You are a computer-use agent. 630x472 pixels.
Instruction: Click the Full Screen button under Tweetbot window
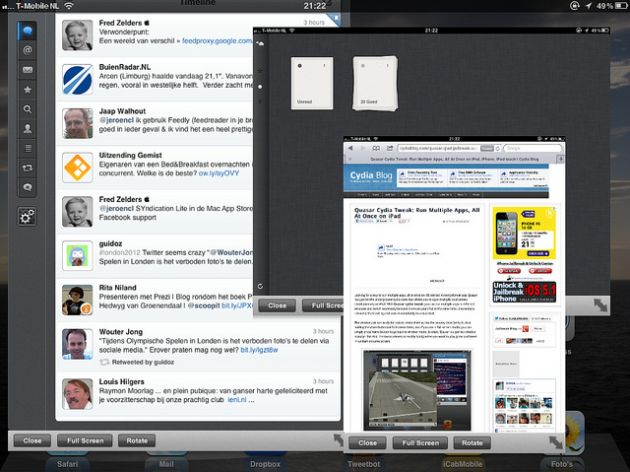coord(85,440)
